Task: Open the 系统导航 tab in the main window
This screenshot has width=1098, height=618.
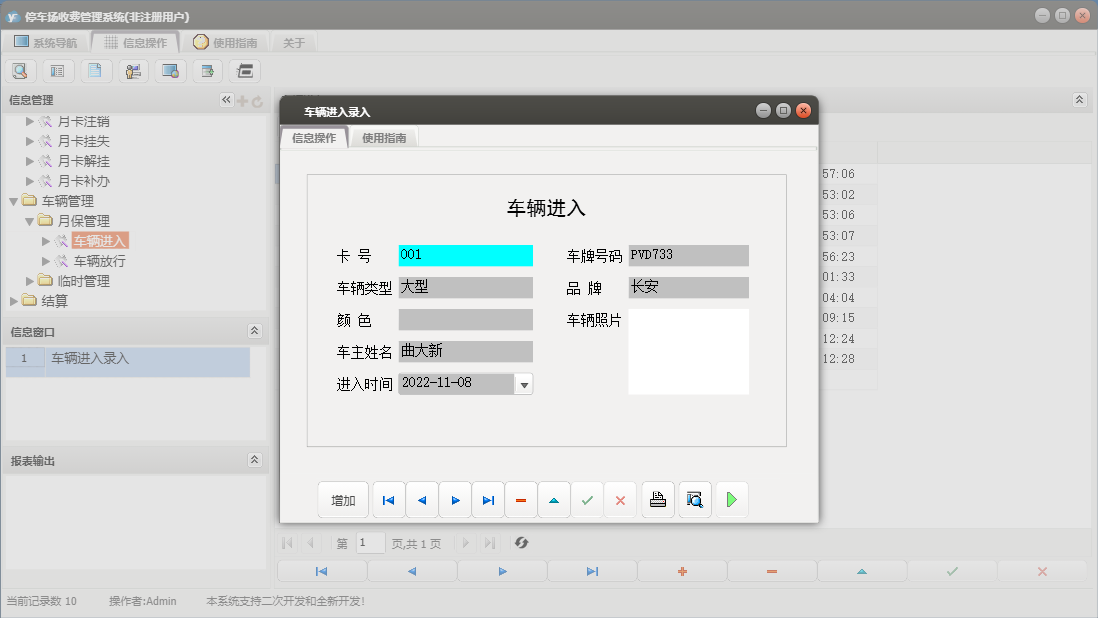Action: coord(49,42)
